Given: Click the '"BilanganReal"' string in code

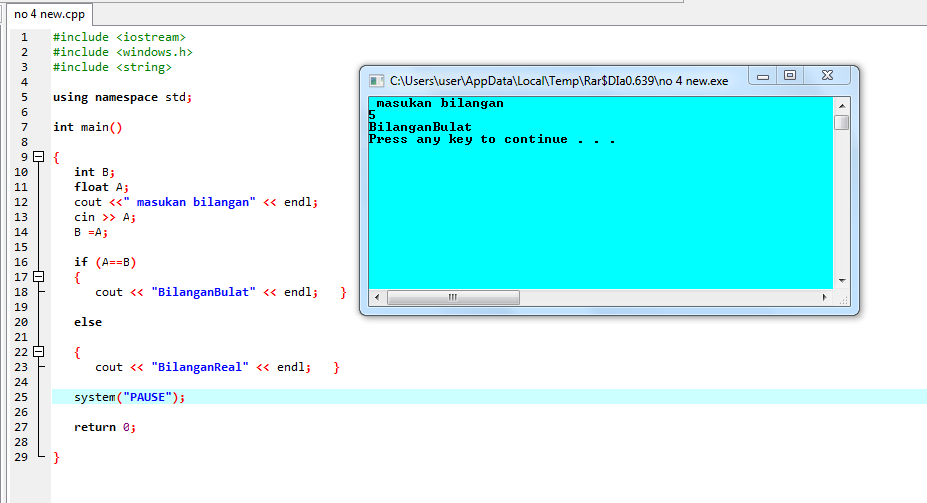Looking at the screenshot, I should coord(200,367).
